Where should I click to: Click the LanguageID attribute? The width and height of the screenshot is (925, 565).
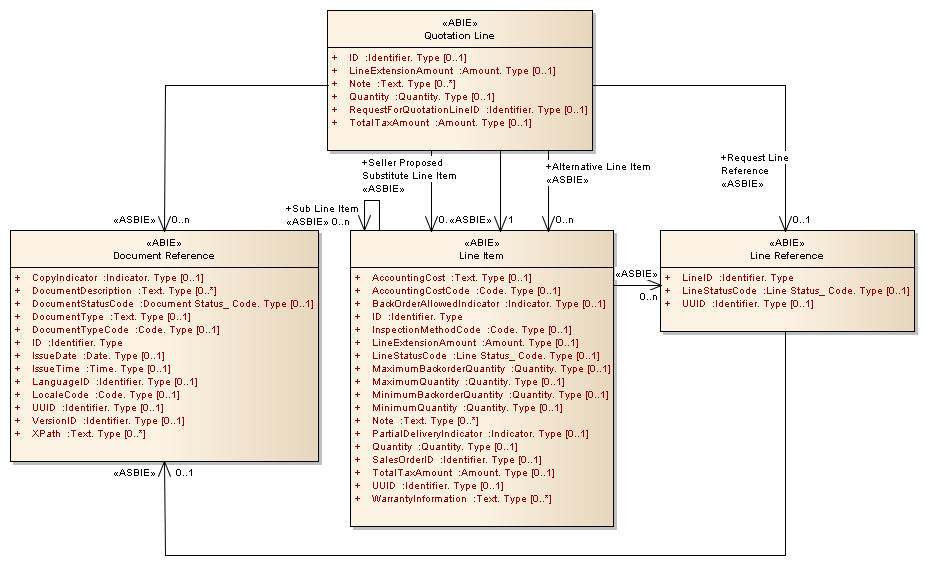tap(114, 382)
